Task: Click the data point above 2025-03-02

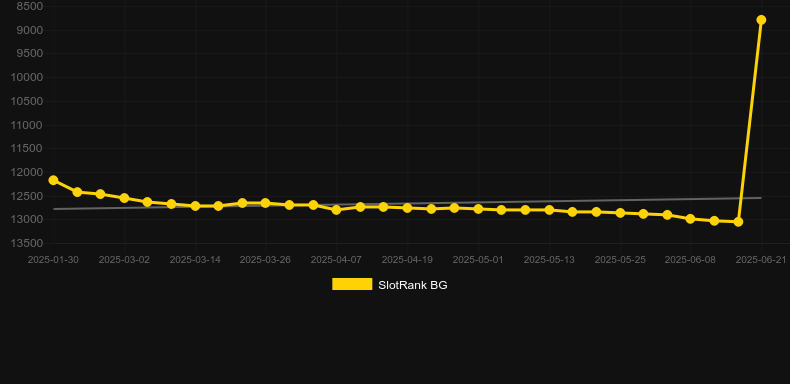Action: pyautogui.click(x=124, y=198)
